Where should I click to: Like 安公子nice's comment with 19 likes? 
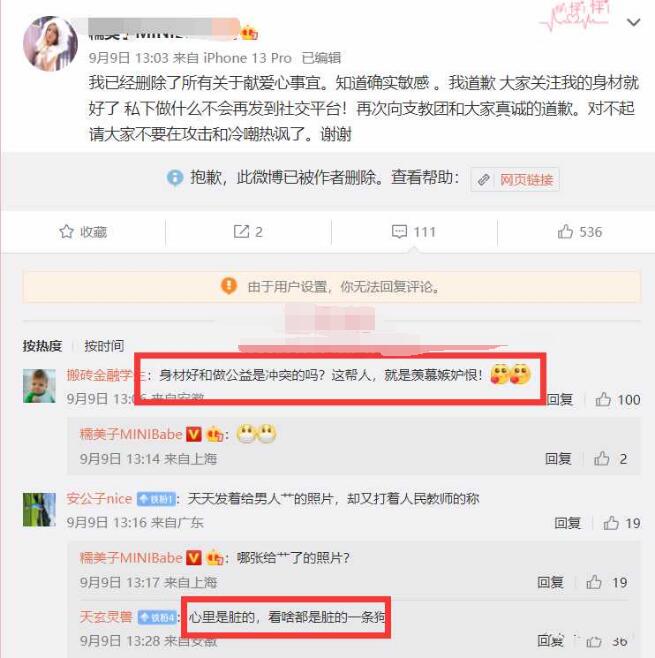click(x=611, y=523)
